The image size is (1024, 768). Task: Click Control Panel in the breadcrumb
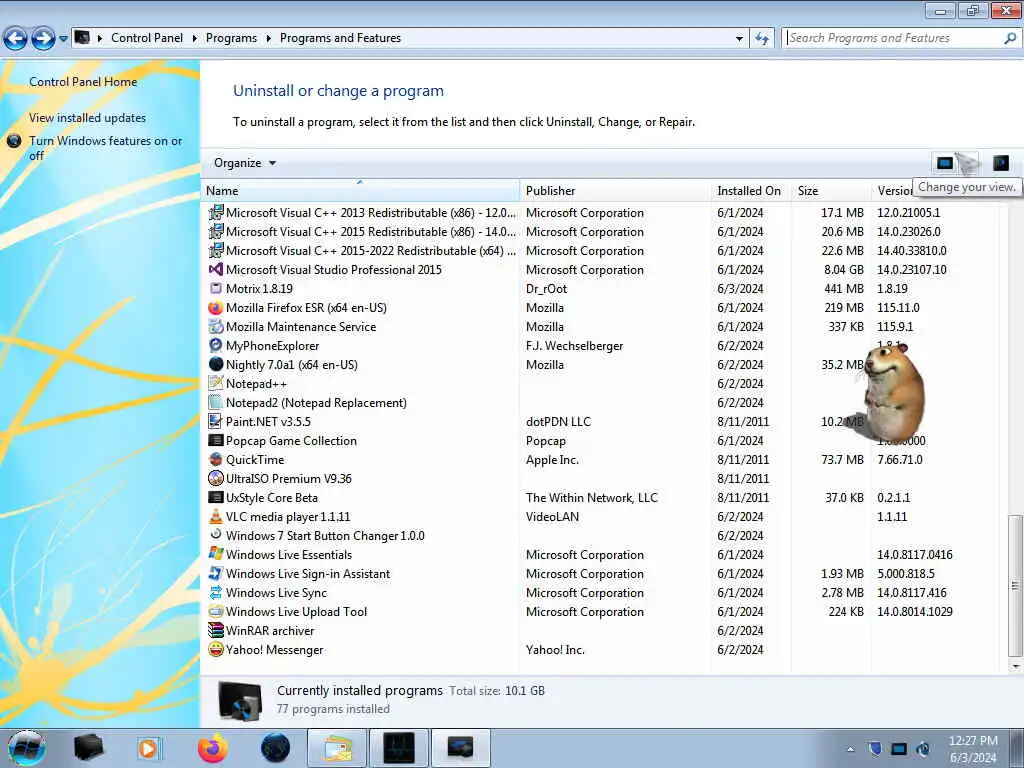(x=147, y=38)
